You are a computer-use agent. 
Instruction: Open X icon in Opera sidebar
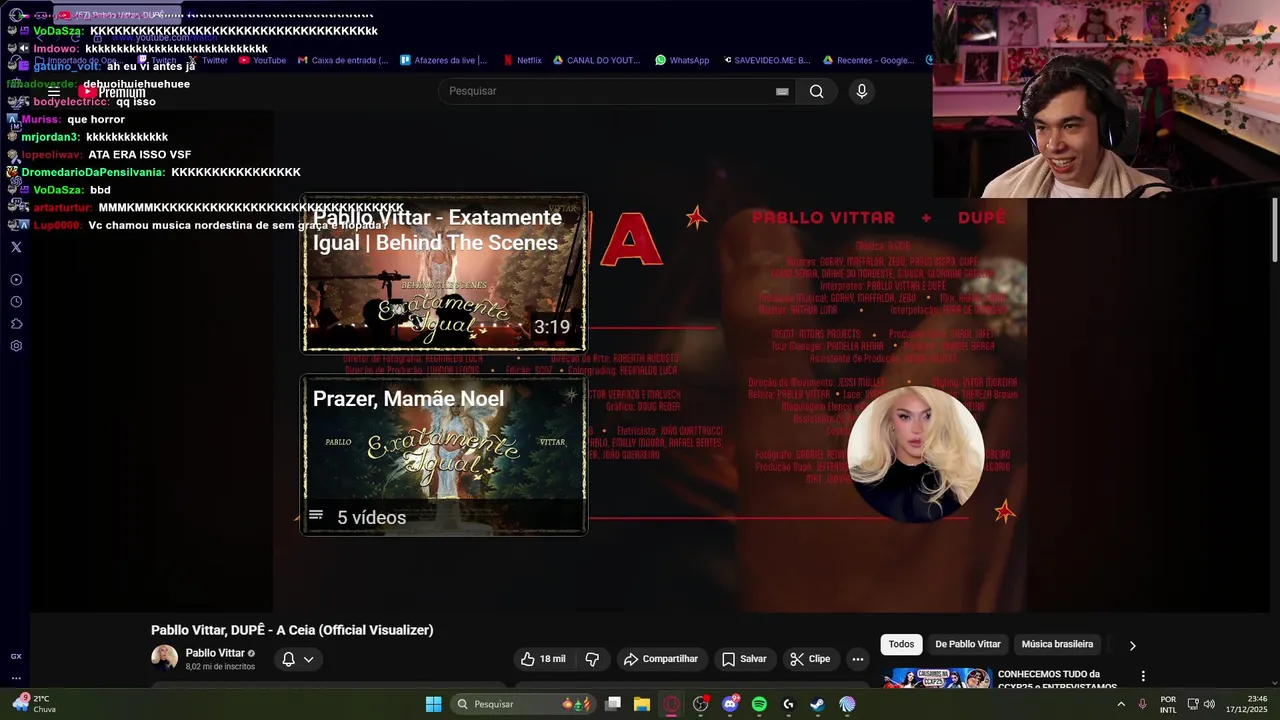point(16,247)
